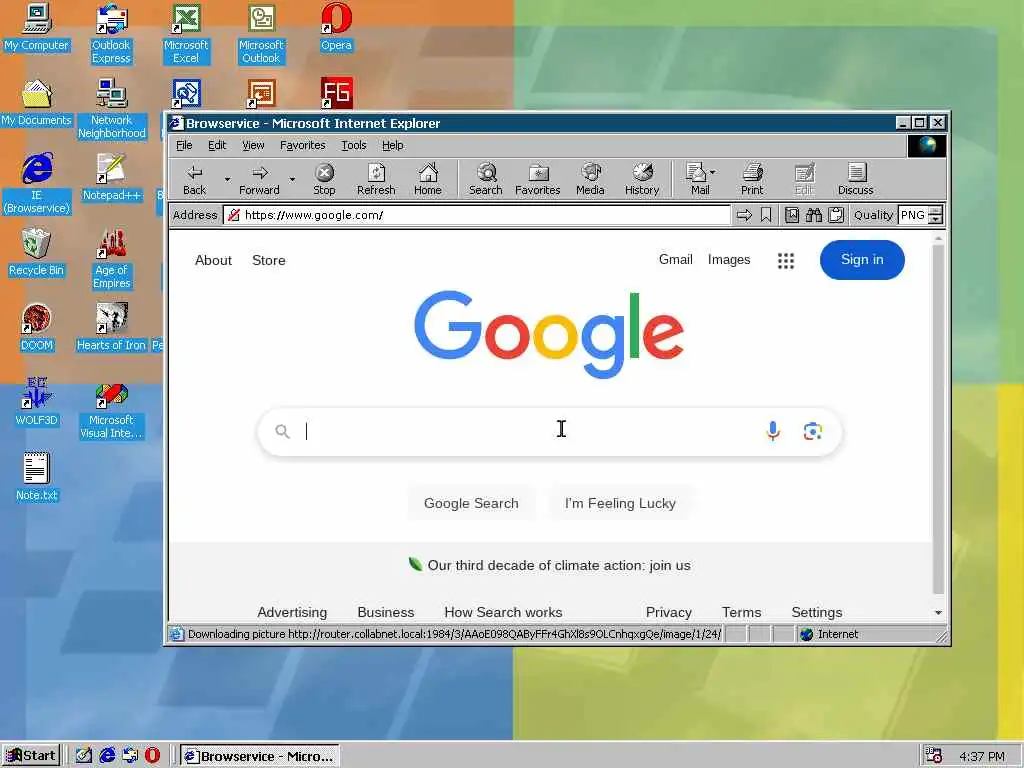Launch Opera from the quick launch bar
This screenshot has height=768, width=1024.
[x=152, y=756]
